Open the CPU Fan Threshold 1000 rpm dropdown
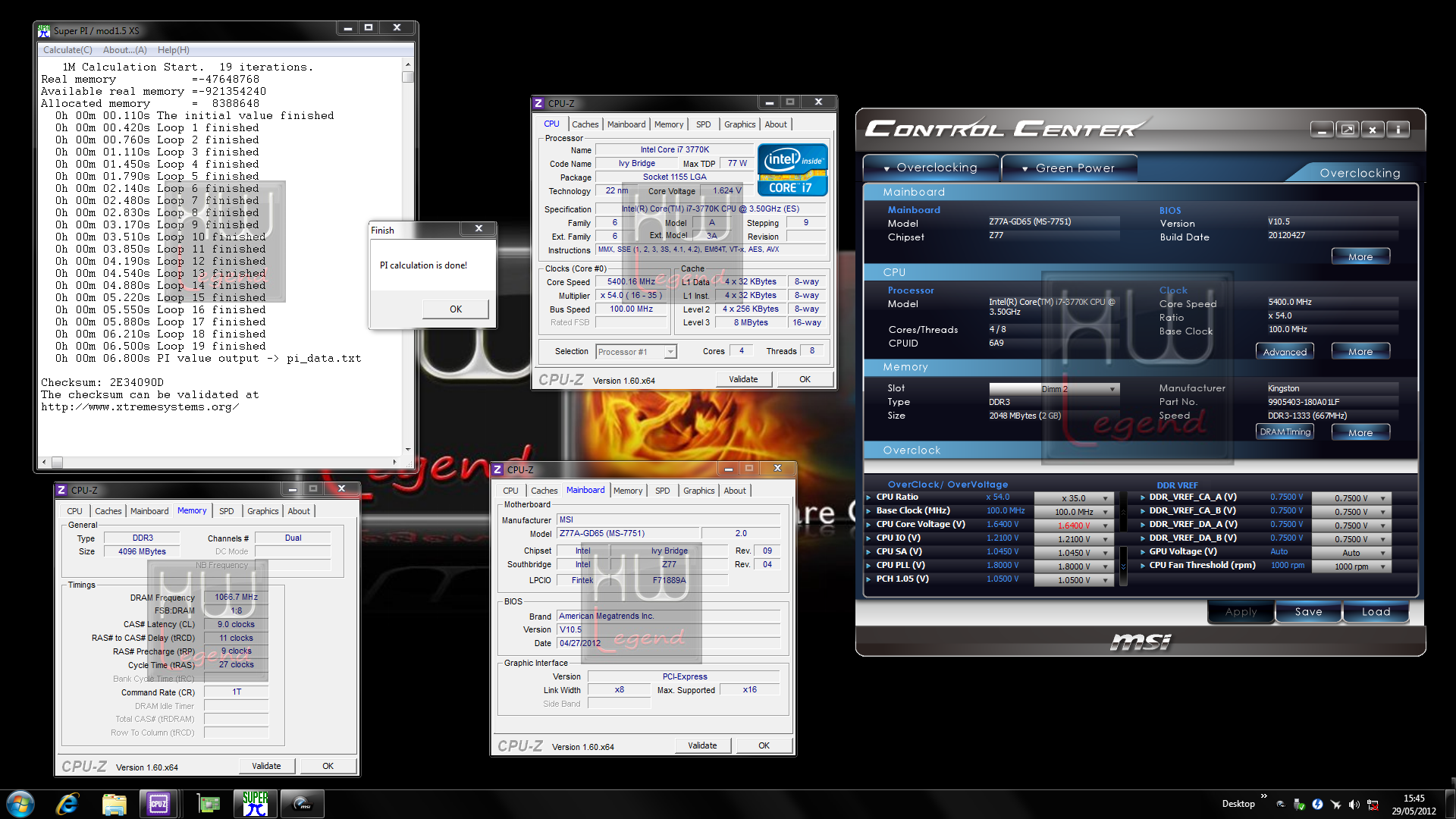Image resolution: width=1456 pixels, height=819 pixels. coord(1351,566)
